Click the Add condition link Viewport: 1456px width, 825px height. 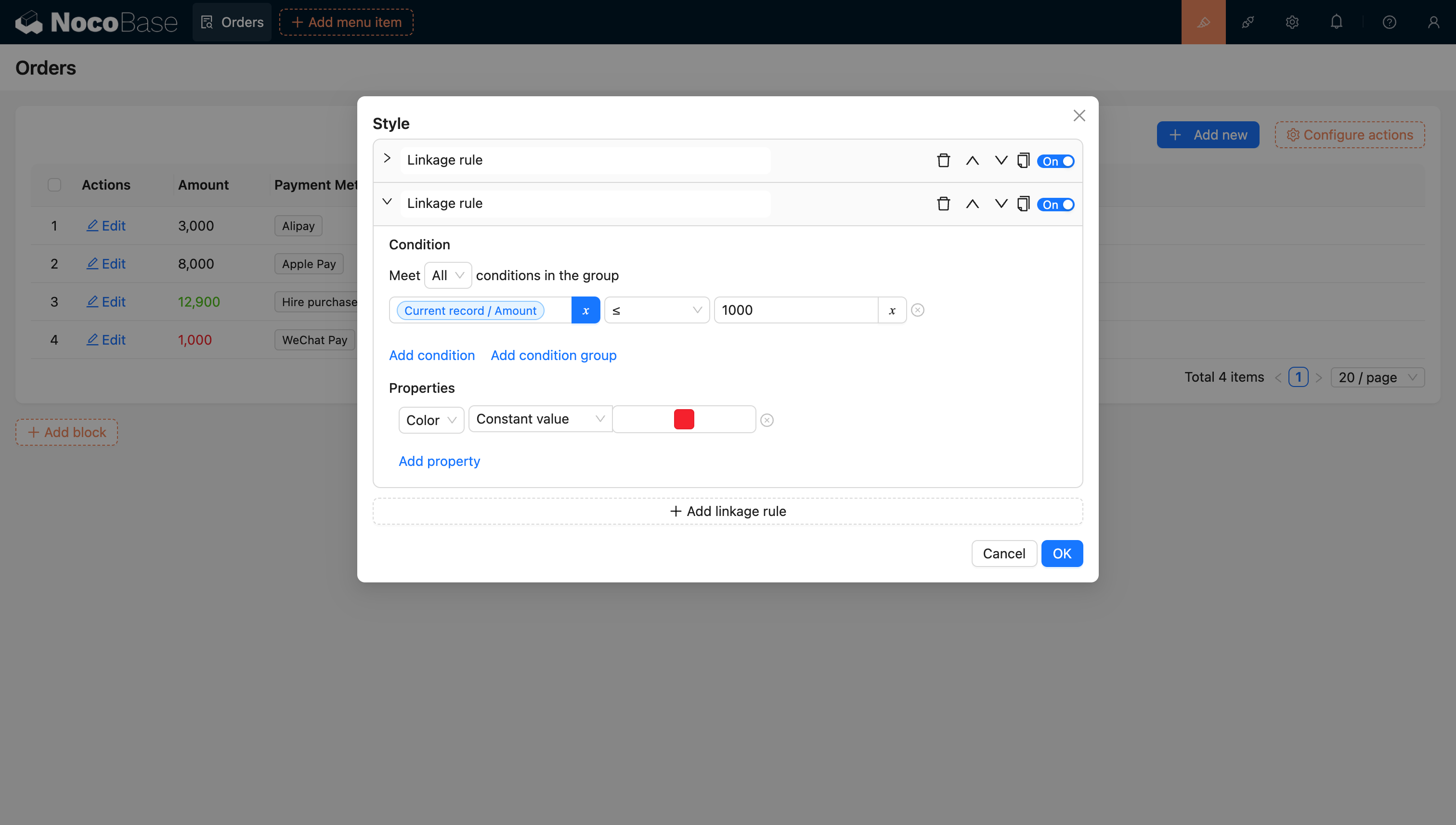[x=432, y=355]
